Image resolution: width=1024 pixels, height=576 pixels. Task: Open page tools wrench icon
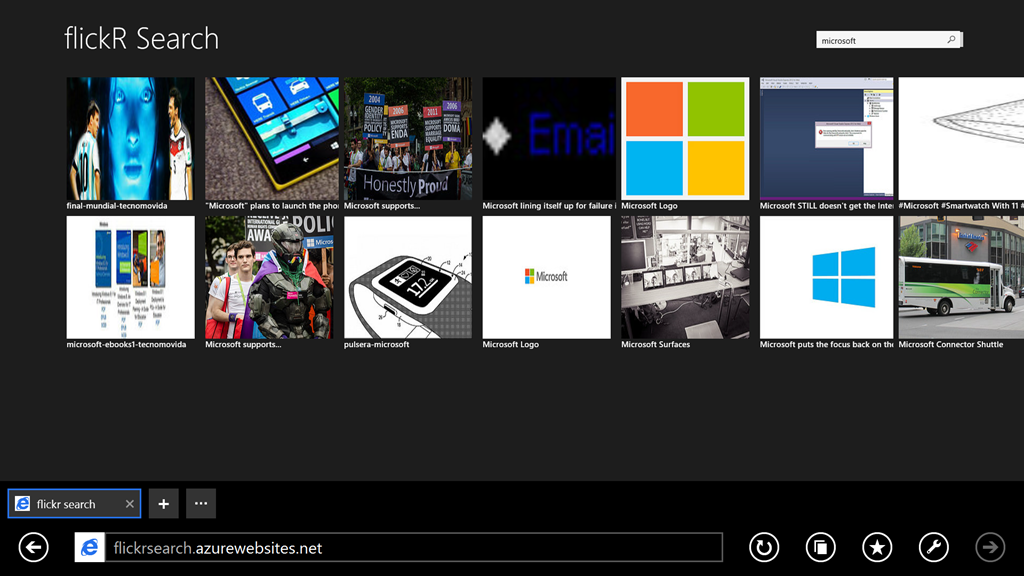click(x=934, y=547)
